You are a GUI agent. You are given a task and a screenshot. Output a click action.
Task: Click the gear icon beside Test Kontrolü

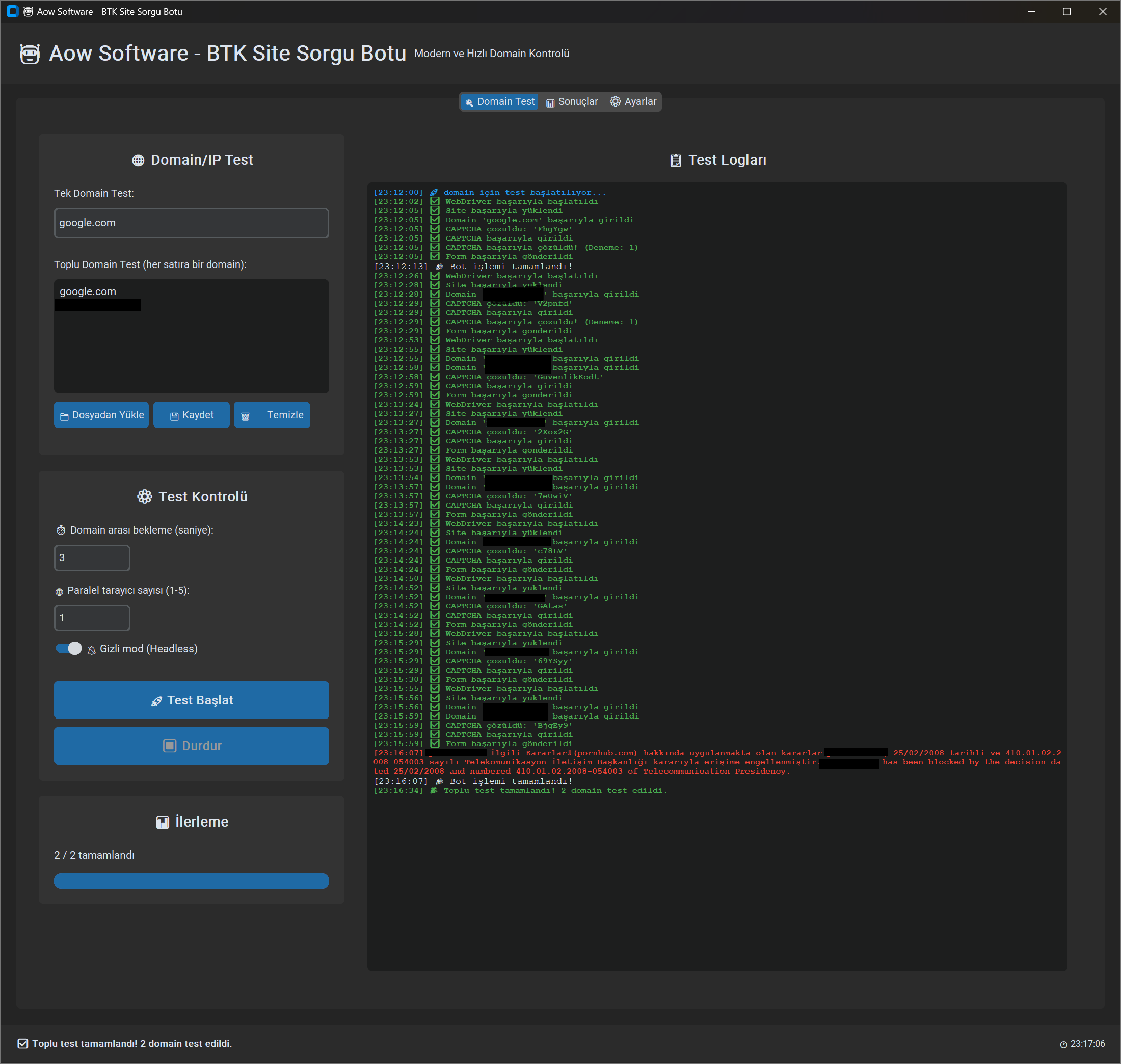[x=145, y=497]
